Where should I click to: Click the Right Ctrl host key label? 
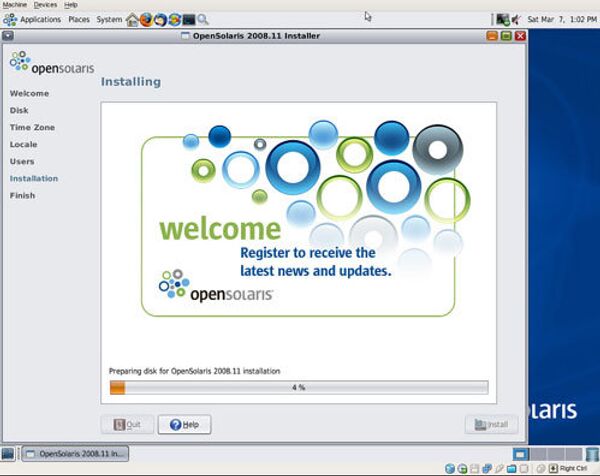pos(573,468)
